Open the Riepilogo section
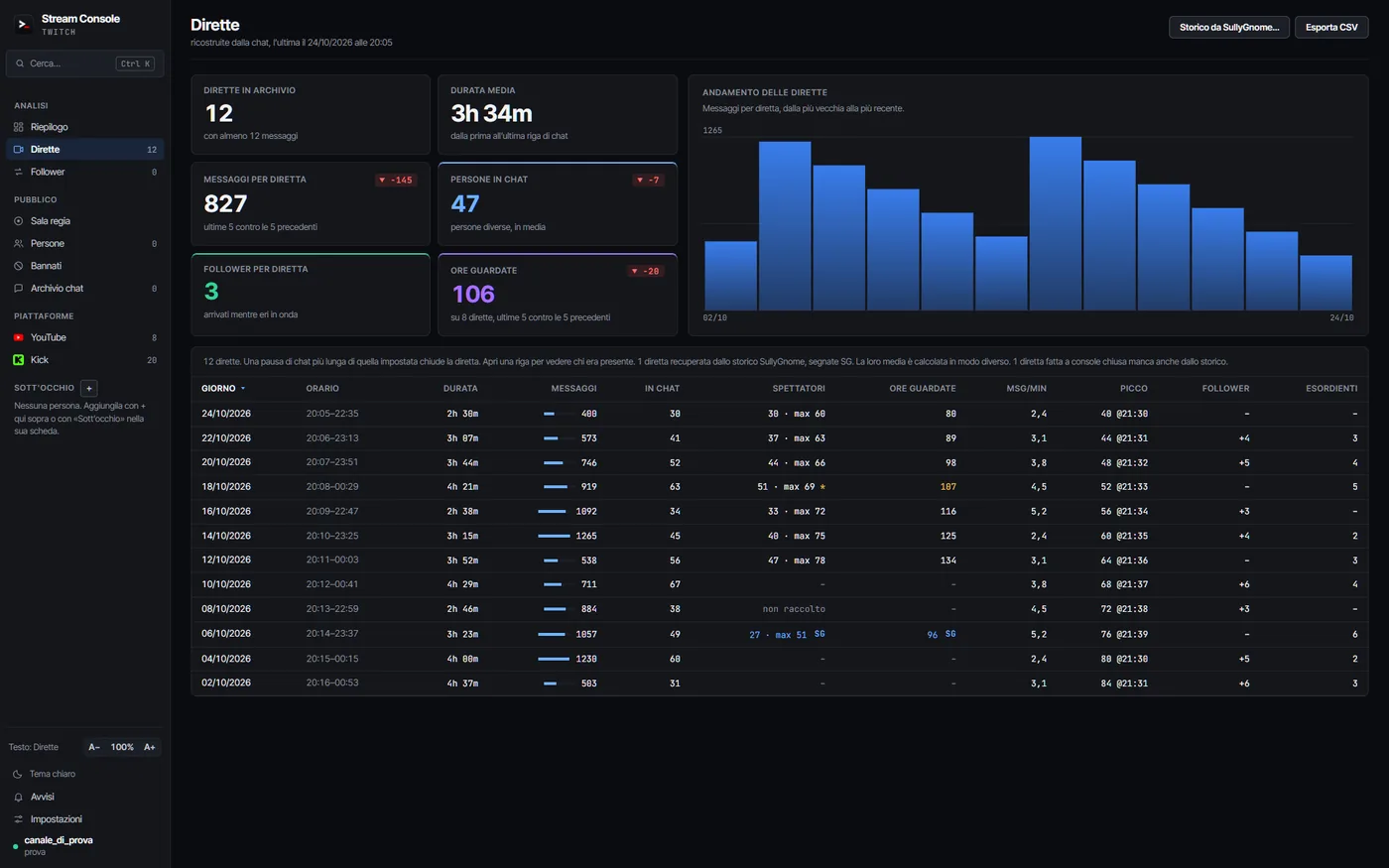 [84, 127]
